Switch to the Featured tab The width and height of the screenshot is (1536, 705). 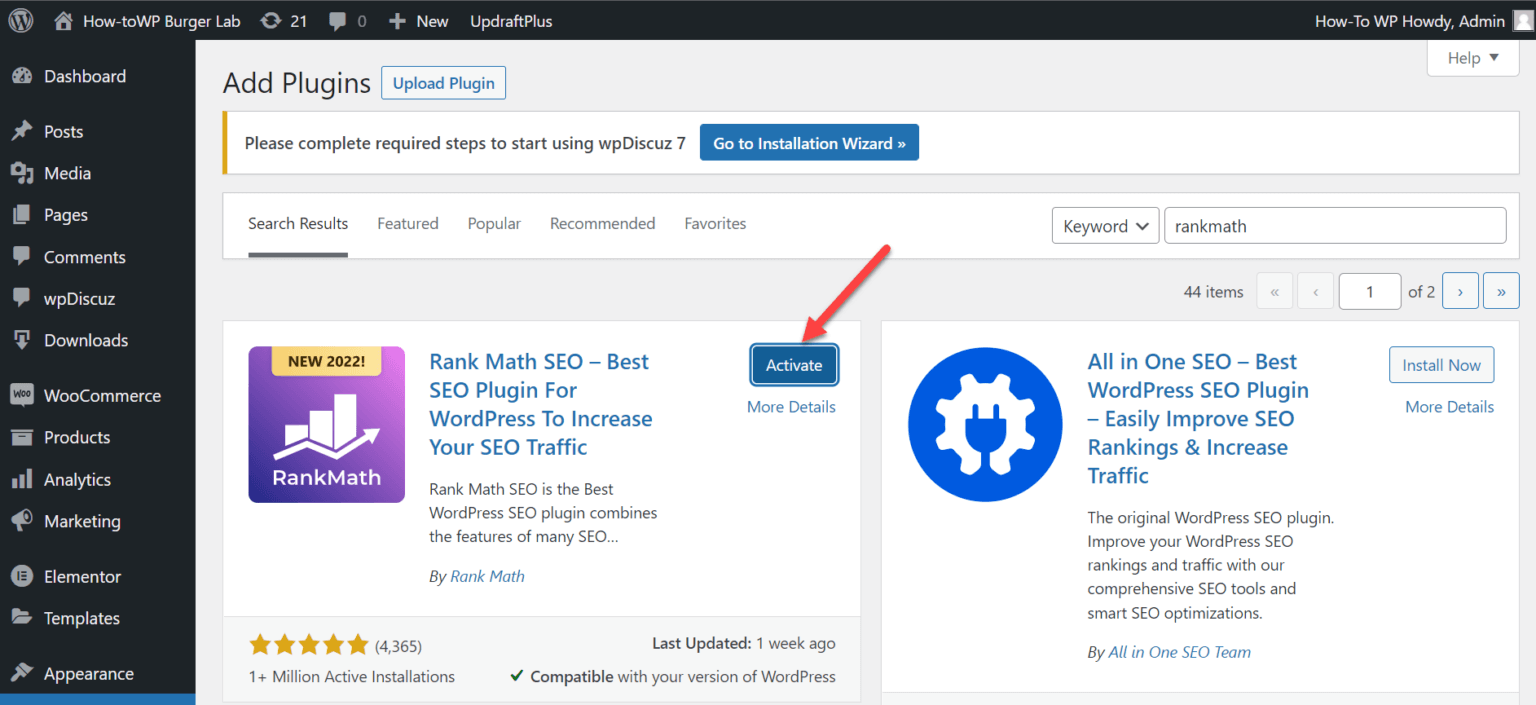pos(408,224)
